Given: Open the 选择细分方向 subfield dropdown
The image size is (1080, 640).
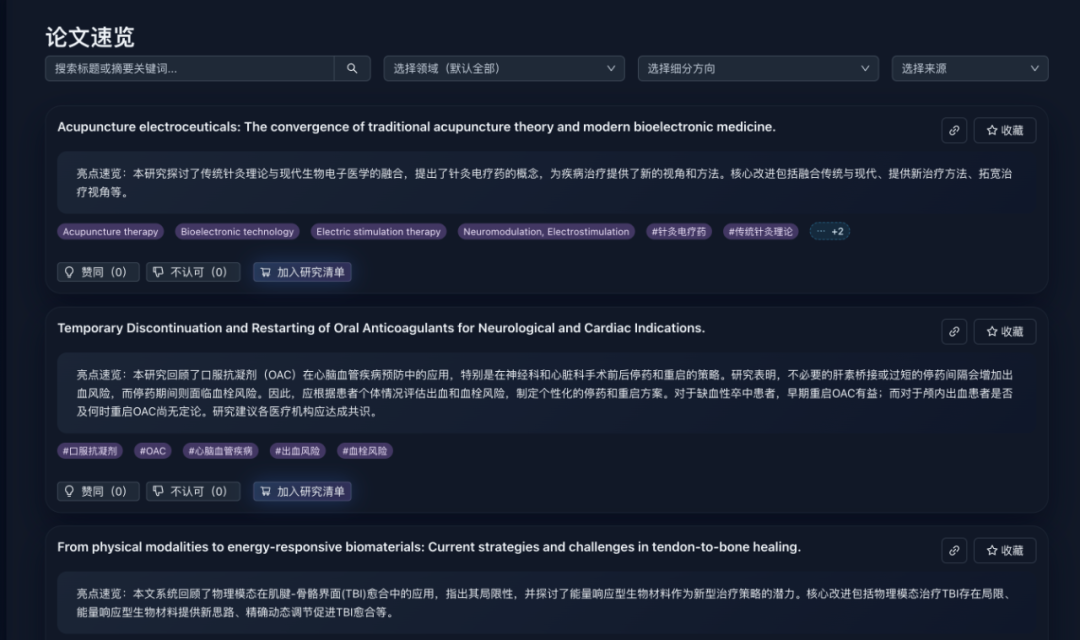Looking at the screenshot, I should coord(758,68).
